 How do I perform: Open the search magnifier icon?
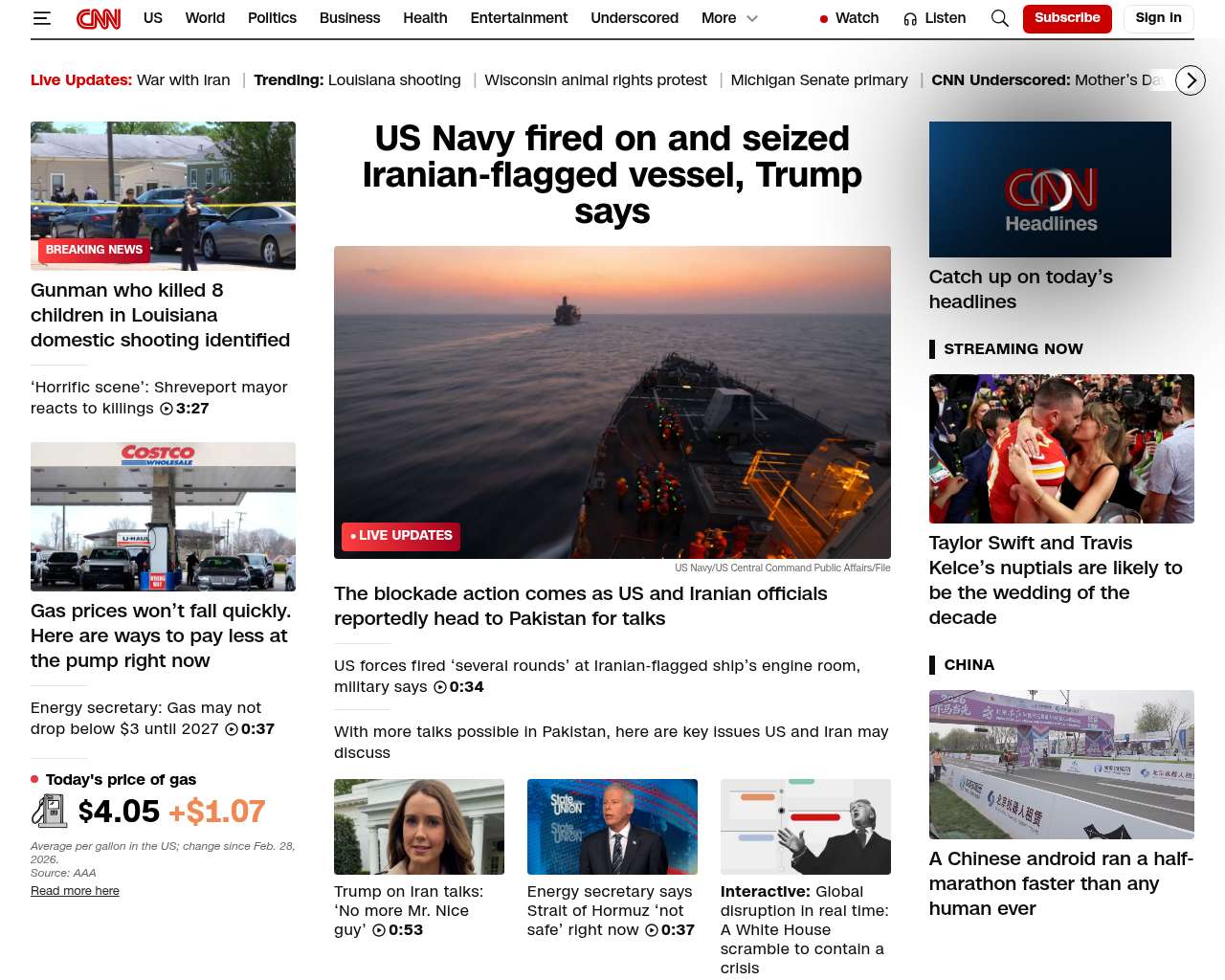point(999,18)
